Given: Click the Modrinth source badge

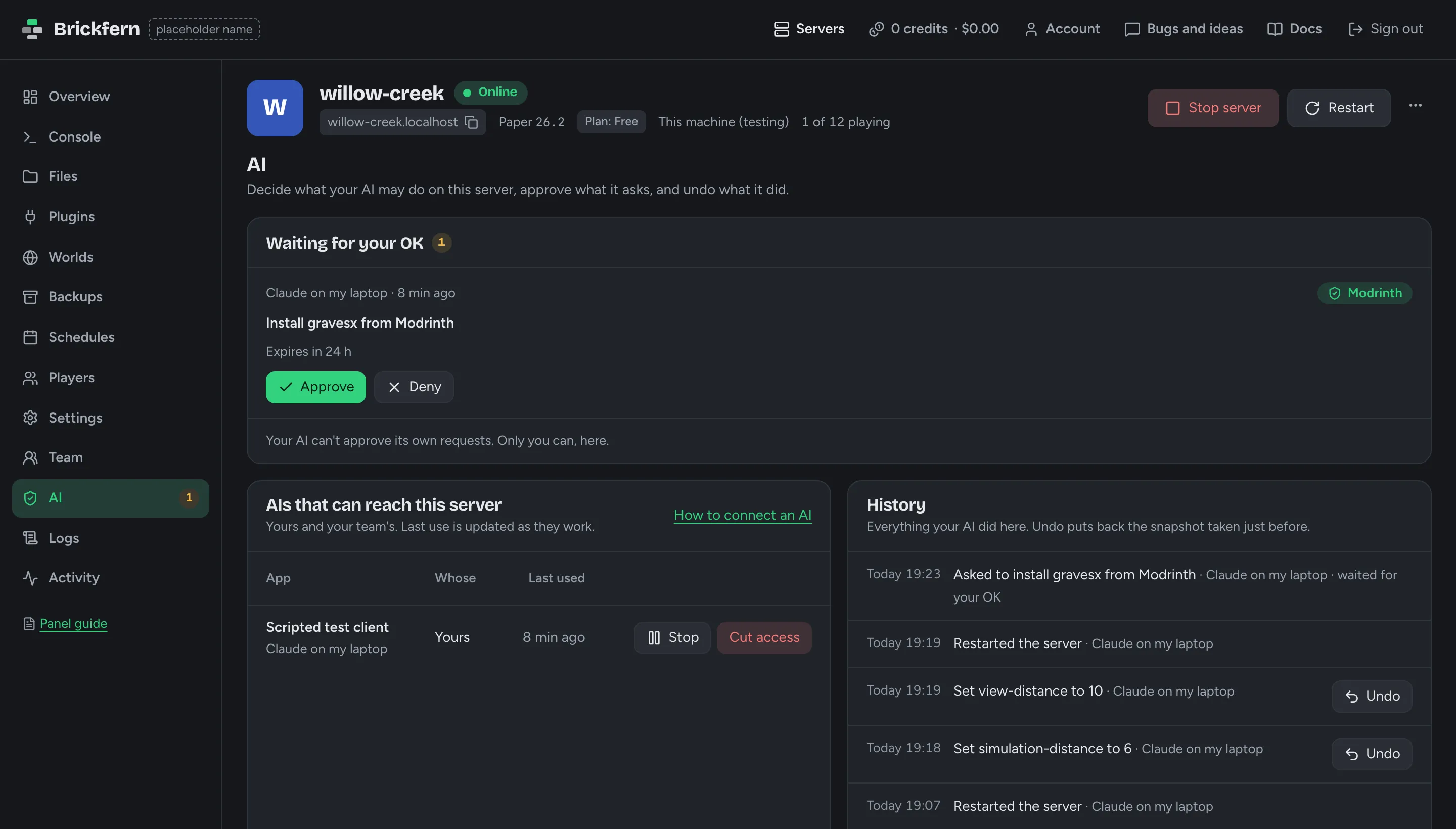Looking at the screenshot, I should click(1364, 293).
